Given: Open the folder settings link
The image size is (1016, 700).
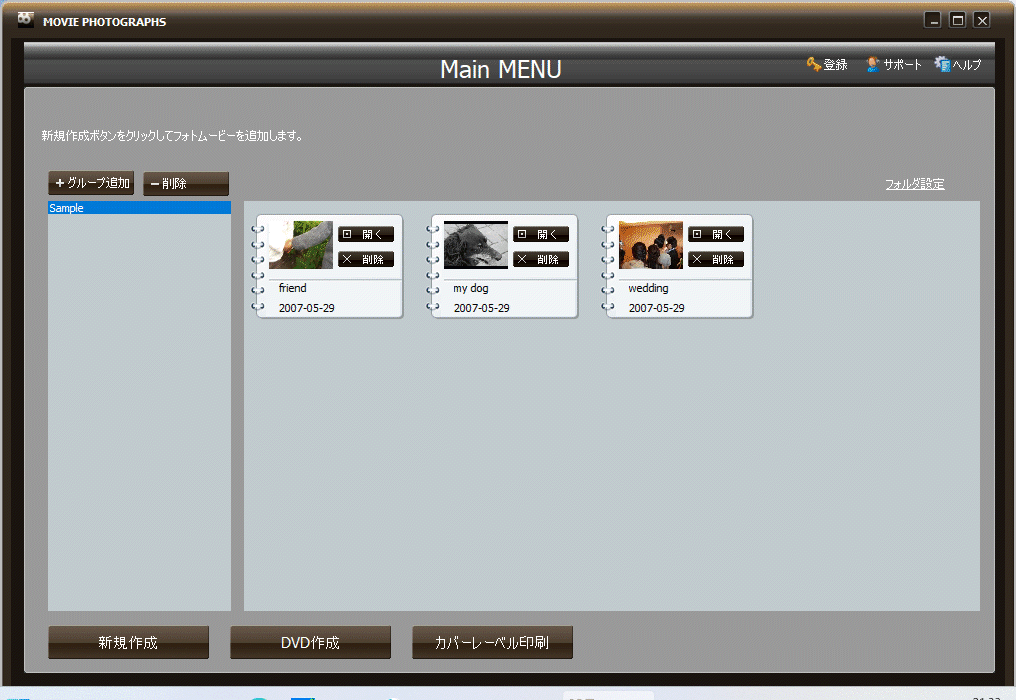Looking at the screenshot, I should tap(914, 184).
